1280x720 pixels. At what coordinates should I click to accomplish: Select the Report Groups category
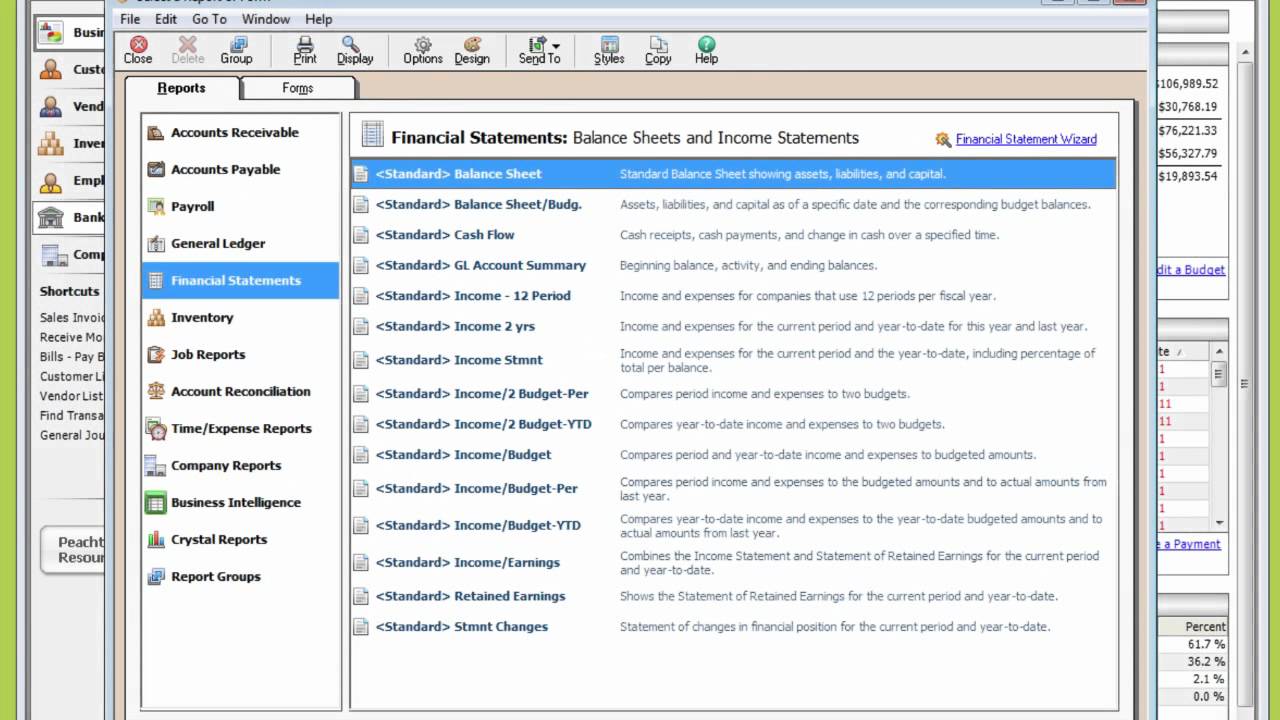pos(240,576)
